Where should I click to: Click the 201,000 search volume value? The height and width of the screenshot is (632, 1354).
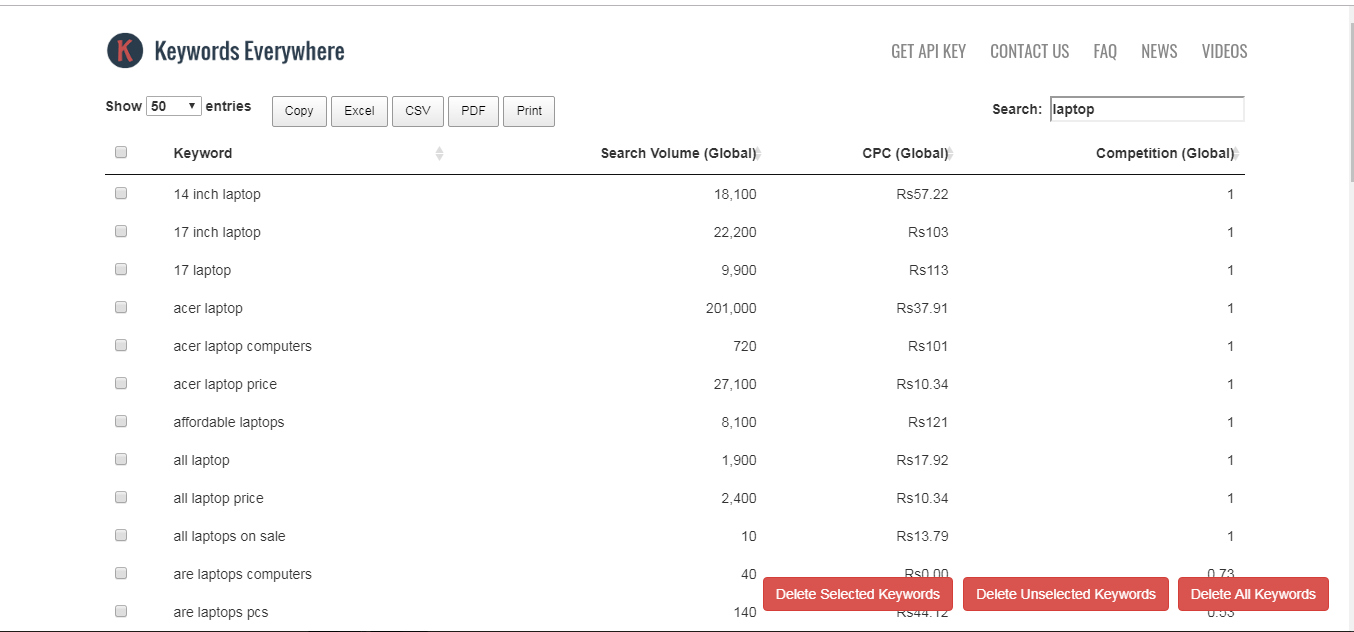731,308
